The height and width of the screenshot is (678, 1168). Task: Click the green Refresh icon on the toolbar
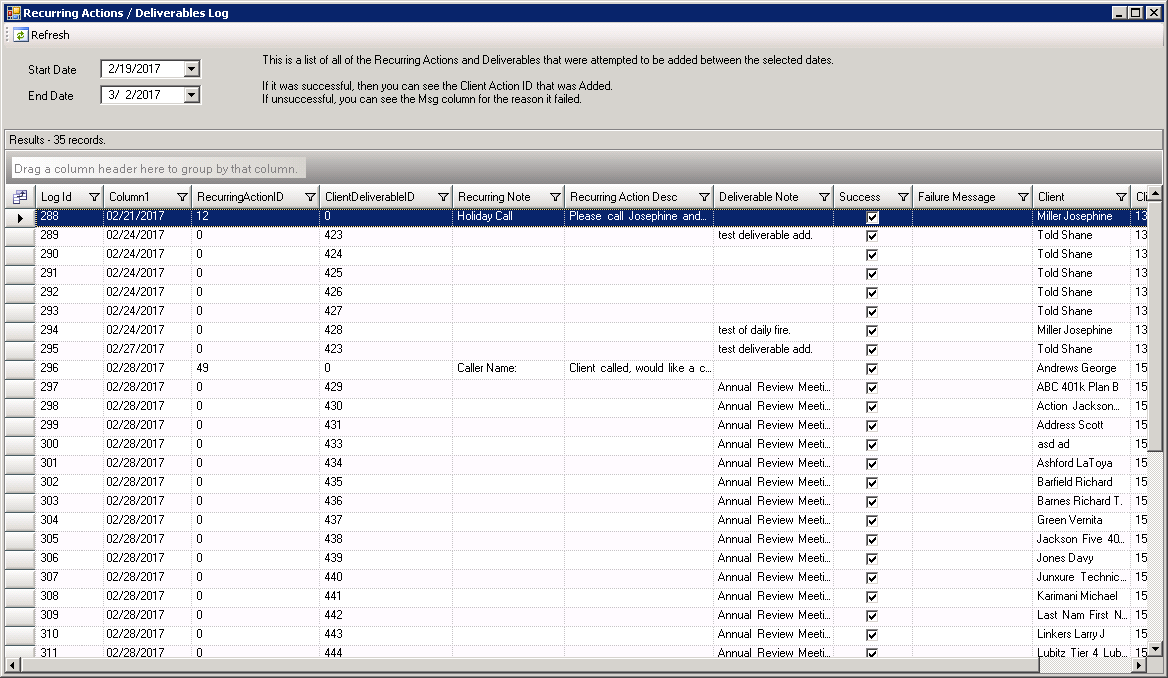pyautogui.click(x=19, y=35)
